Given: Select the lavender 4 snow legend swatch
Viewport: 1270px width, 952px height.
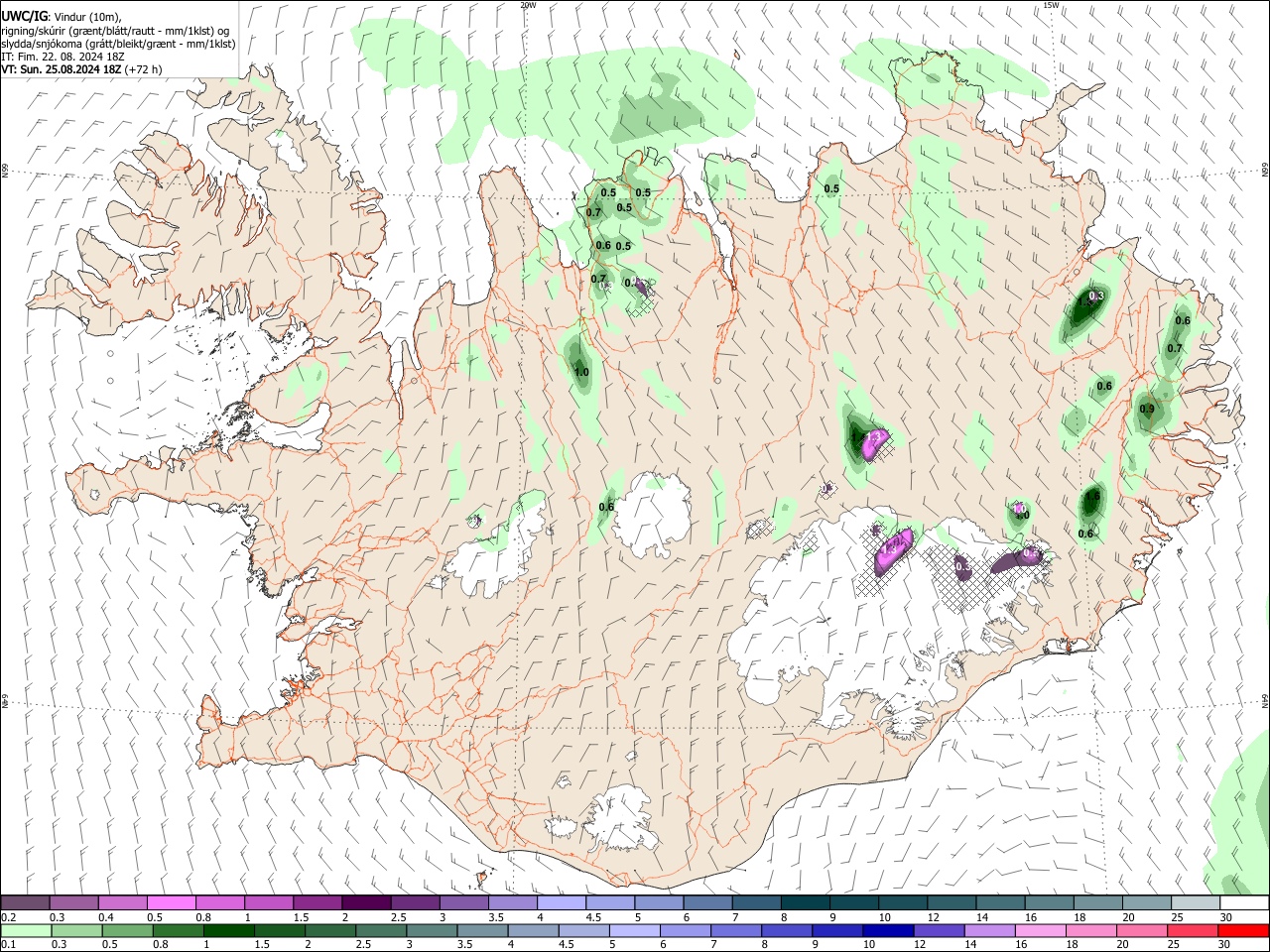Looking at the screenshot, I should (x=562, y=903).
